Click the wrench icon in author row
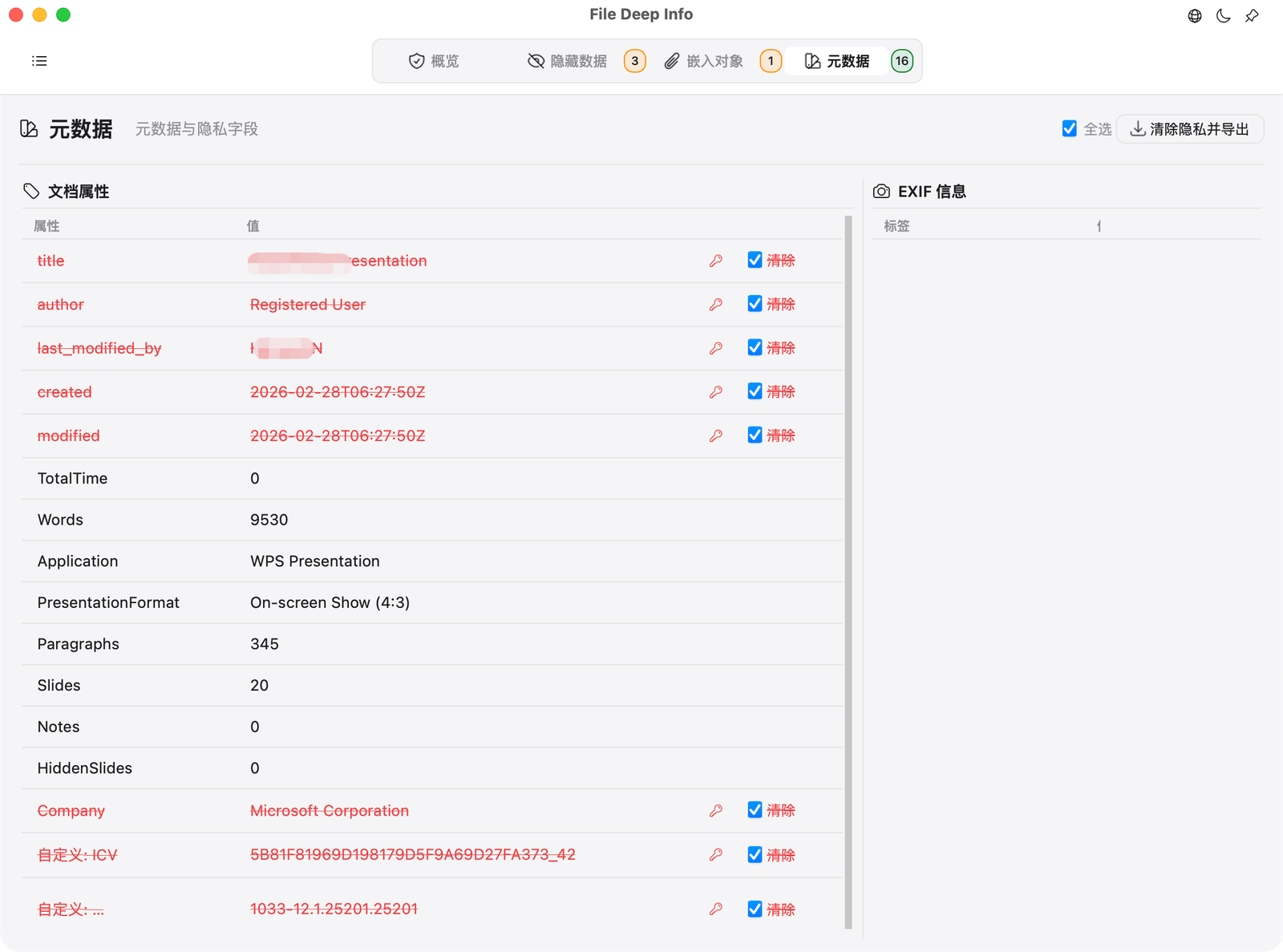Image resolution: width=1283 pixels, height=952 pixels. 716,305
